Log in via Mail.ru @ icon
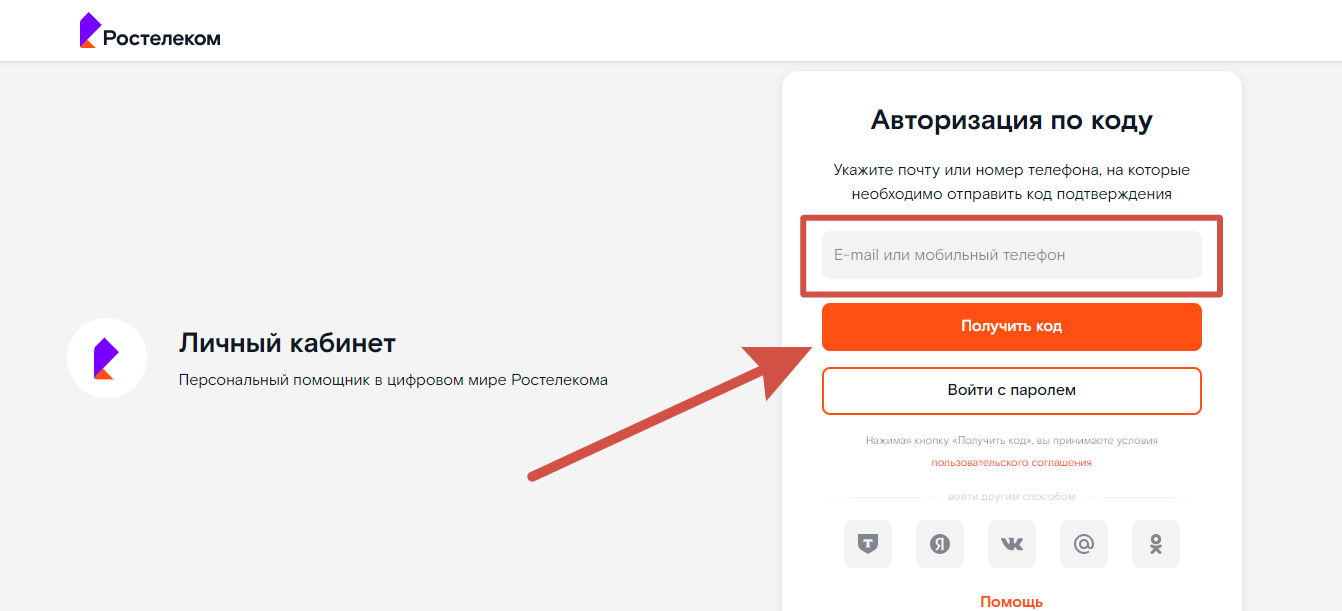Image resolution: width=1342 pixels, height=611 pixels. [x=1083, y=544]
